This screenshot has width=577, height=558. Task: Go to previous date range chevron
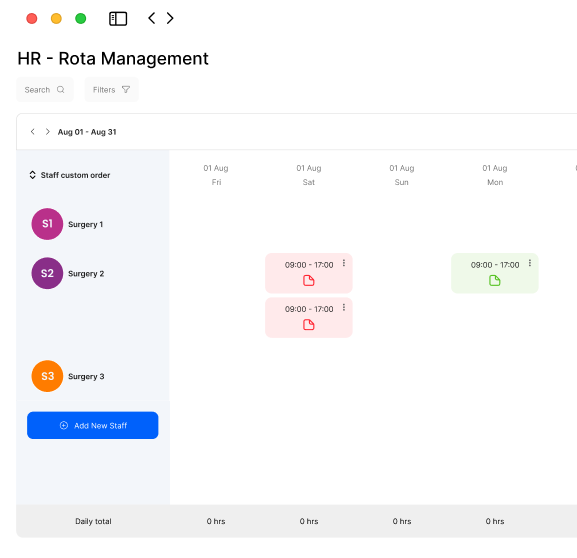(x=33, y=131)
